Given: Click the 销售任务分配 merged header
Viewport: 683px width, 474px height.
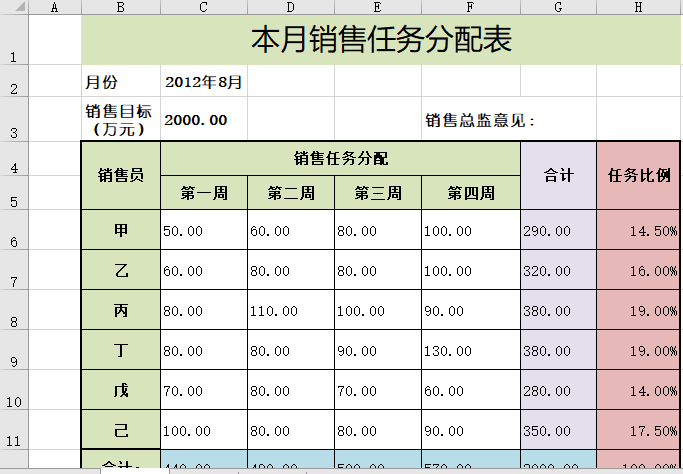Looking at the screenshot, I should click(340, 158).
